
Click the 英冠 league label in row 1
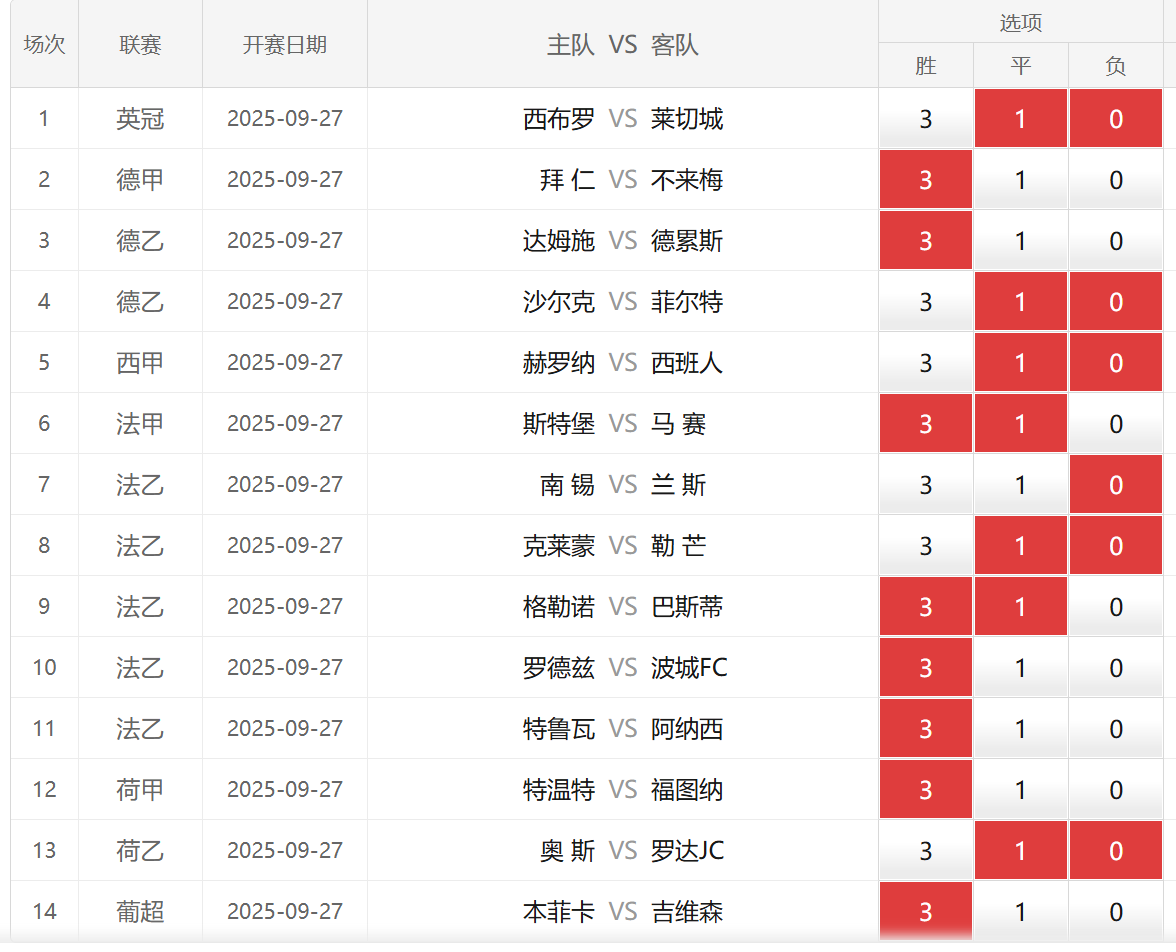[140, 119]
